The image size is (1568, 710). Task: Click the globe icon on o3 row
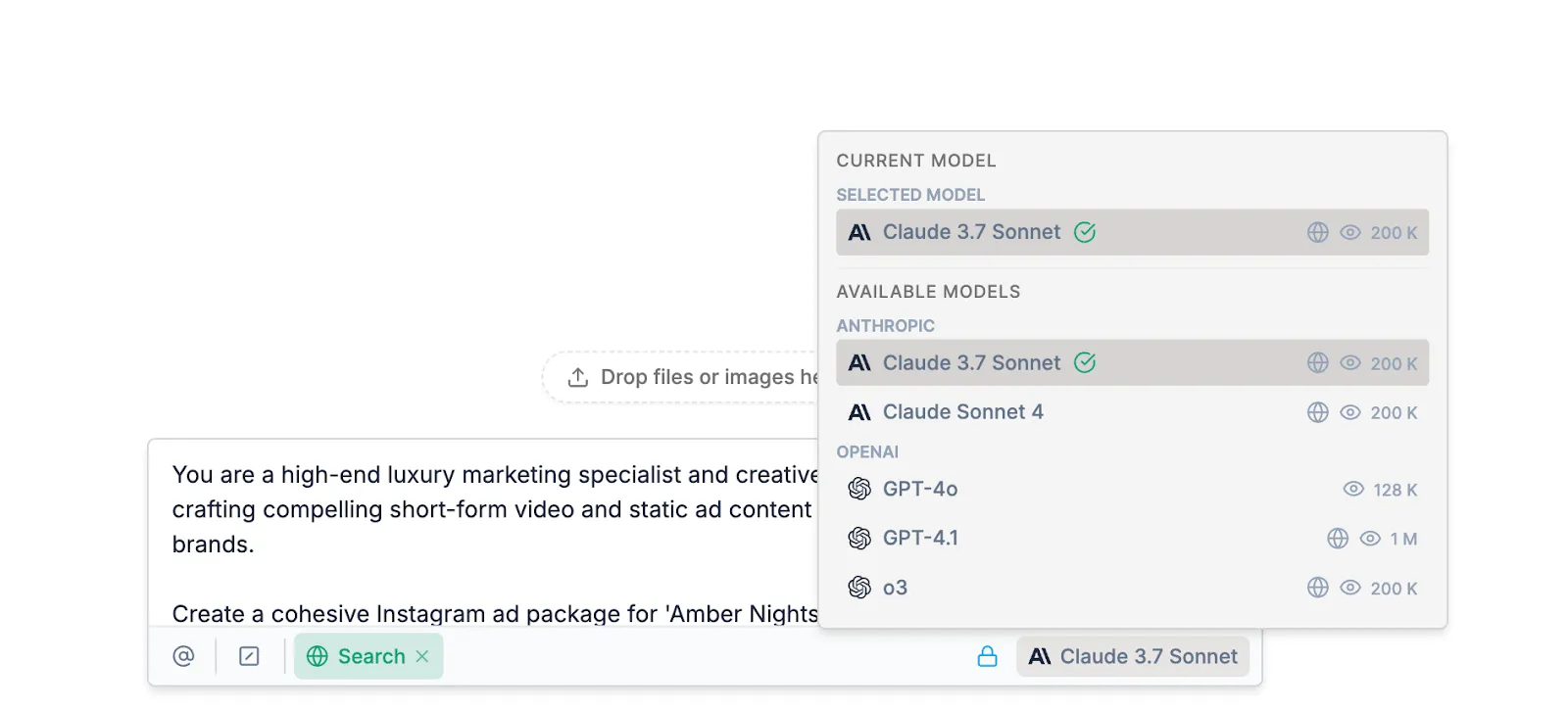[x=1318, y=588]
